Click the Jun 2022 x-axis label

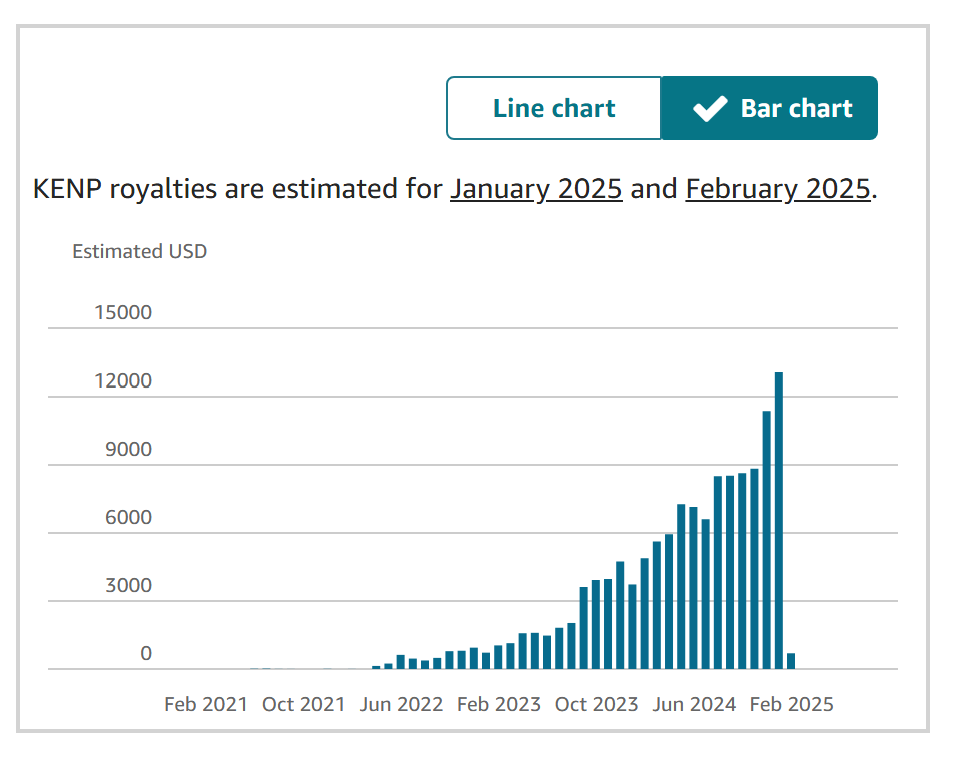[x=401, y=704]
